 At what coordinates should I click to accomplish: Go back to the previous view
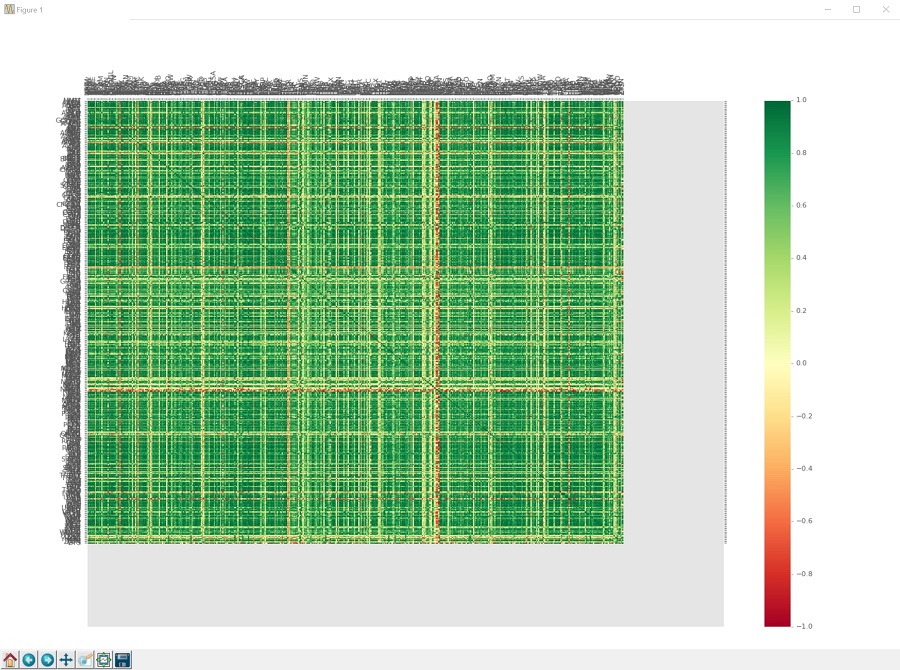pos(29,659)
